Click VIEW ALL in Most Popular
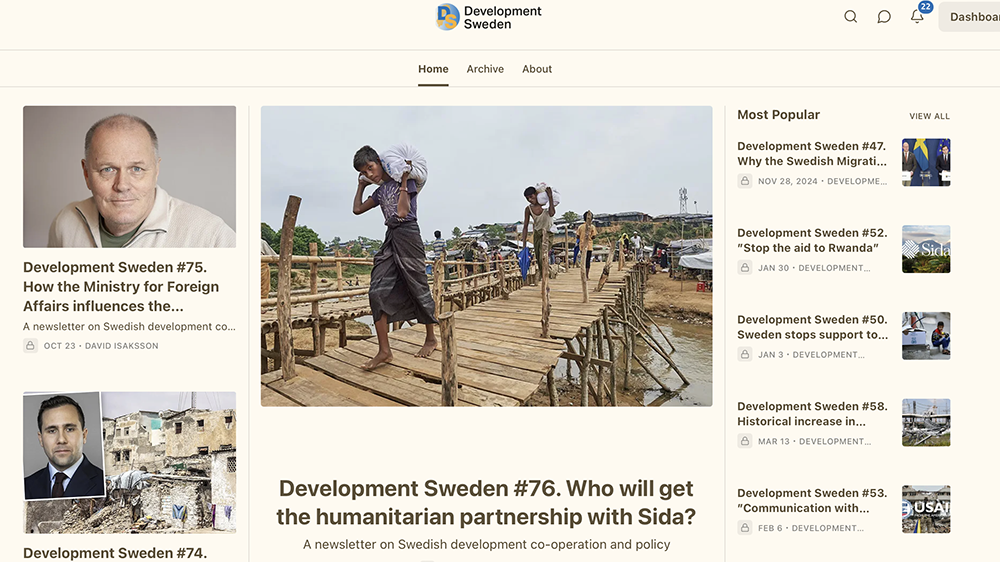 (x=929, y=117)
